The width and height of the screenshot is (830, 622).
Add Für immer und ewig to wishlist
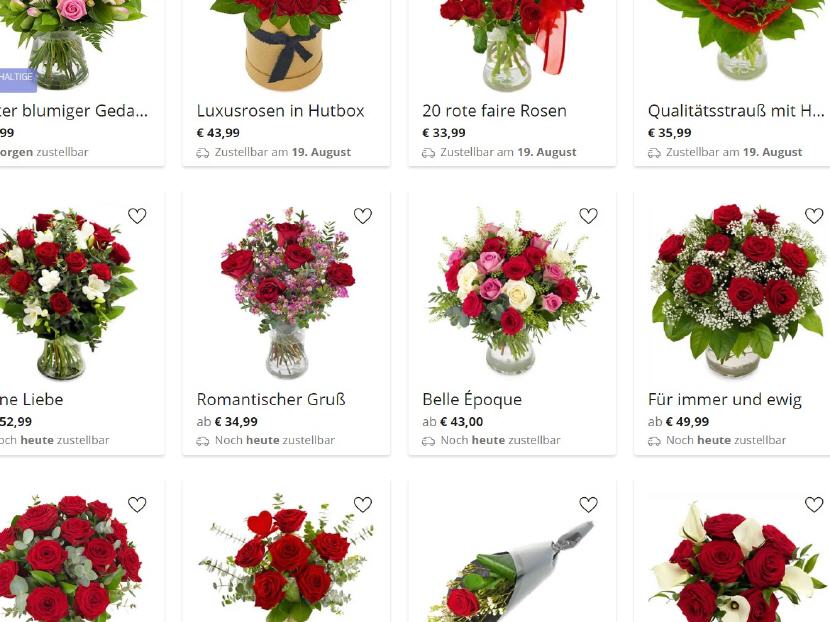(814, 216)
